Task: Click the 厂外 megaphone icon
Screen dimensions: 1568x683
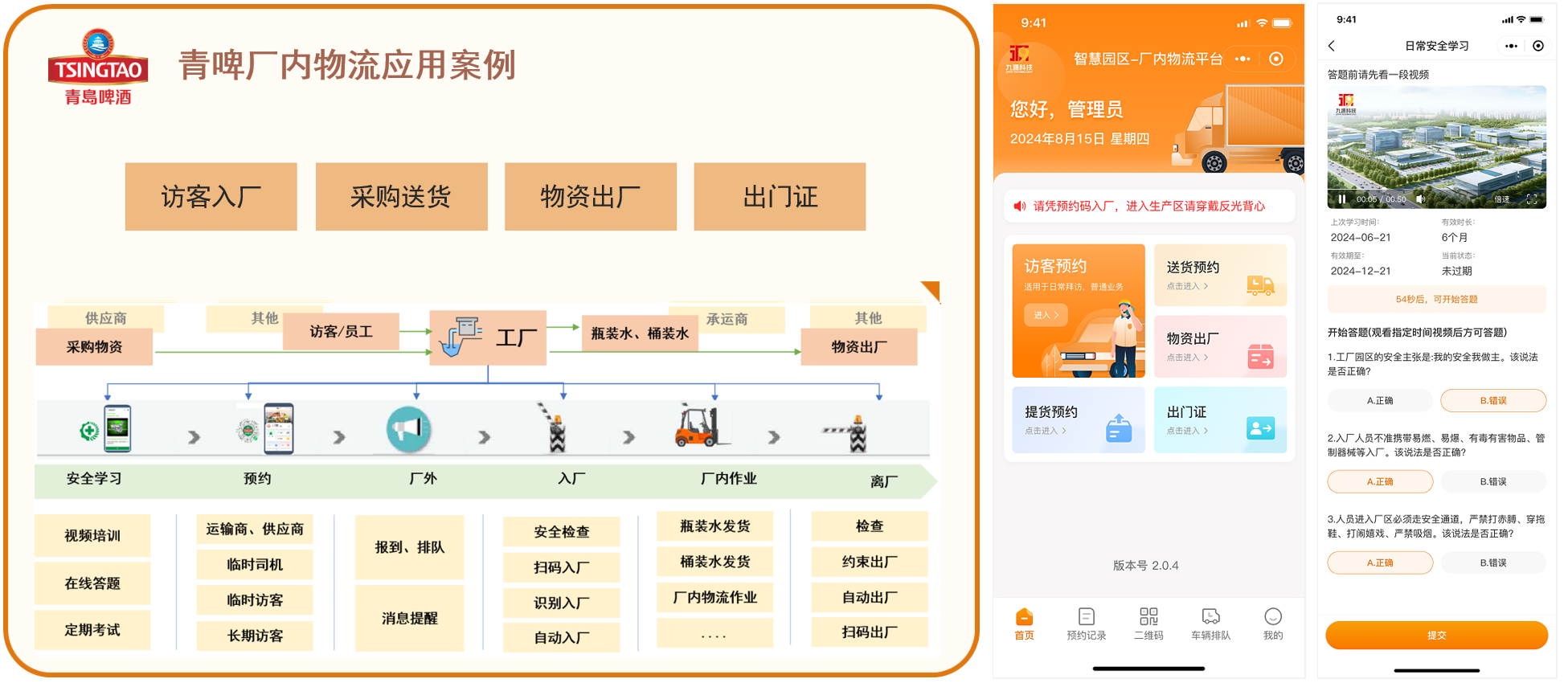Action: coord(408,430)
